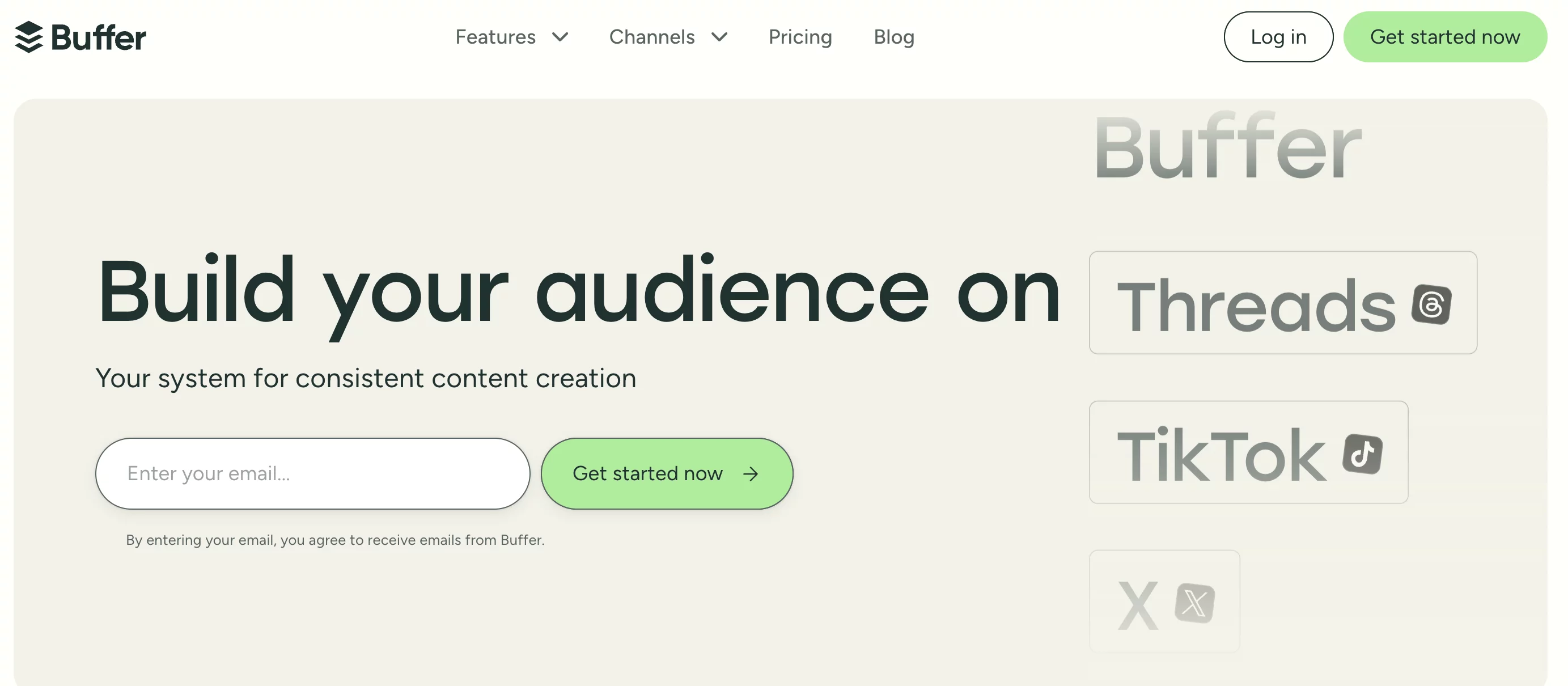Image resolution: width=1568 pixels, height=686 pixels.
Task: Open the Channels dropdown menu
Action: tap(668, 36)
